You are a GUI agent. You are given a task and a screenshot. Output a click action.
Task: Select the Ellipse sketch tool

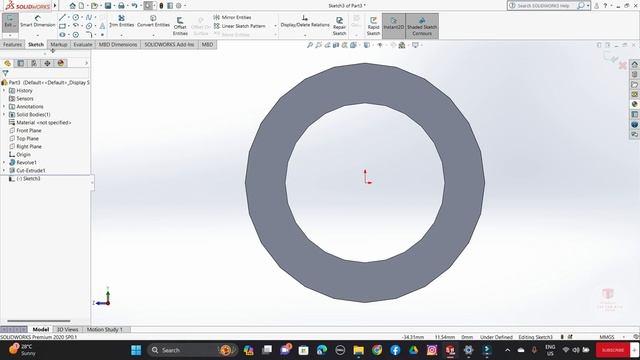[89, 26]
